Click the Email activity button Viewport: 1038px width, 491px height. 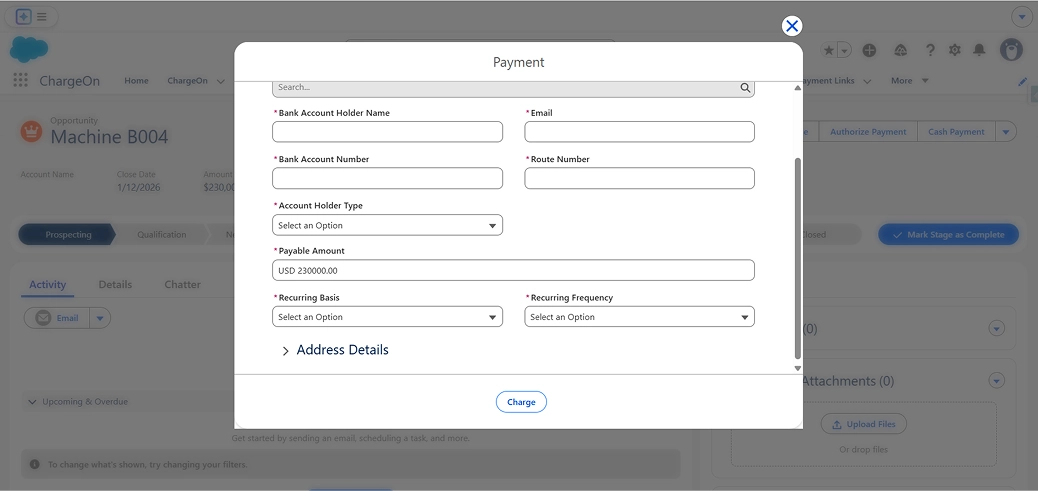click(x=57, y=318)
